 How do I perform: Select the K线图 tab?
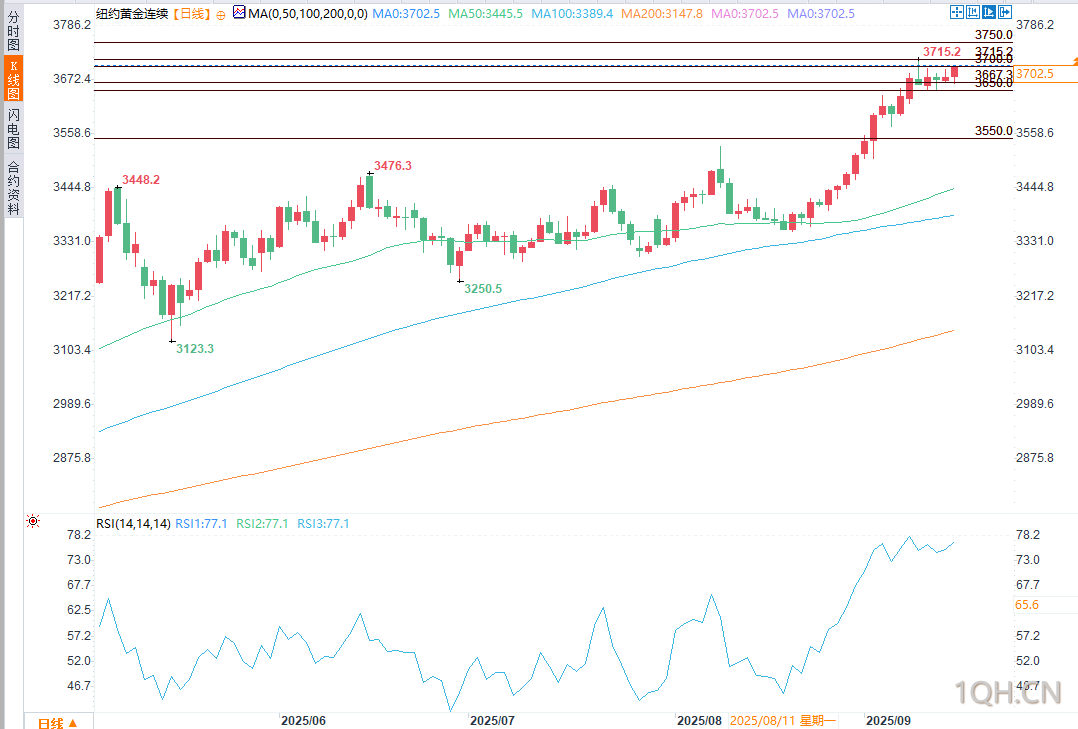pyautogui.click(x=13, y=79)
